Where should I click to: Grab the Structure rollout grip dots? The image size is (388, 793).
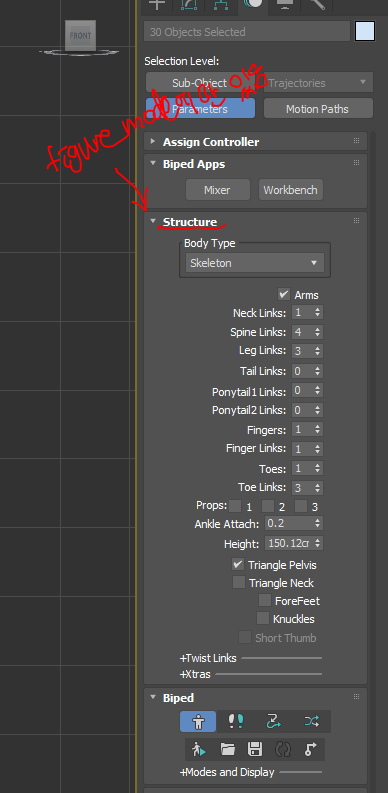coord(357,221)
